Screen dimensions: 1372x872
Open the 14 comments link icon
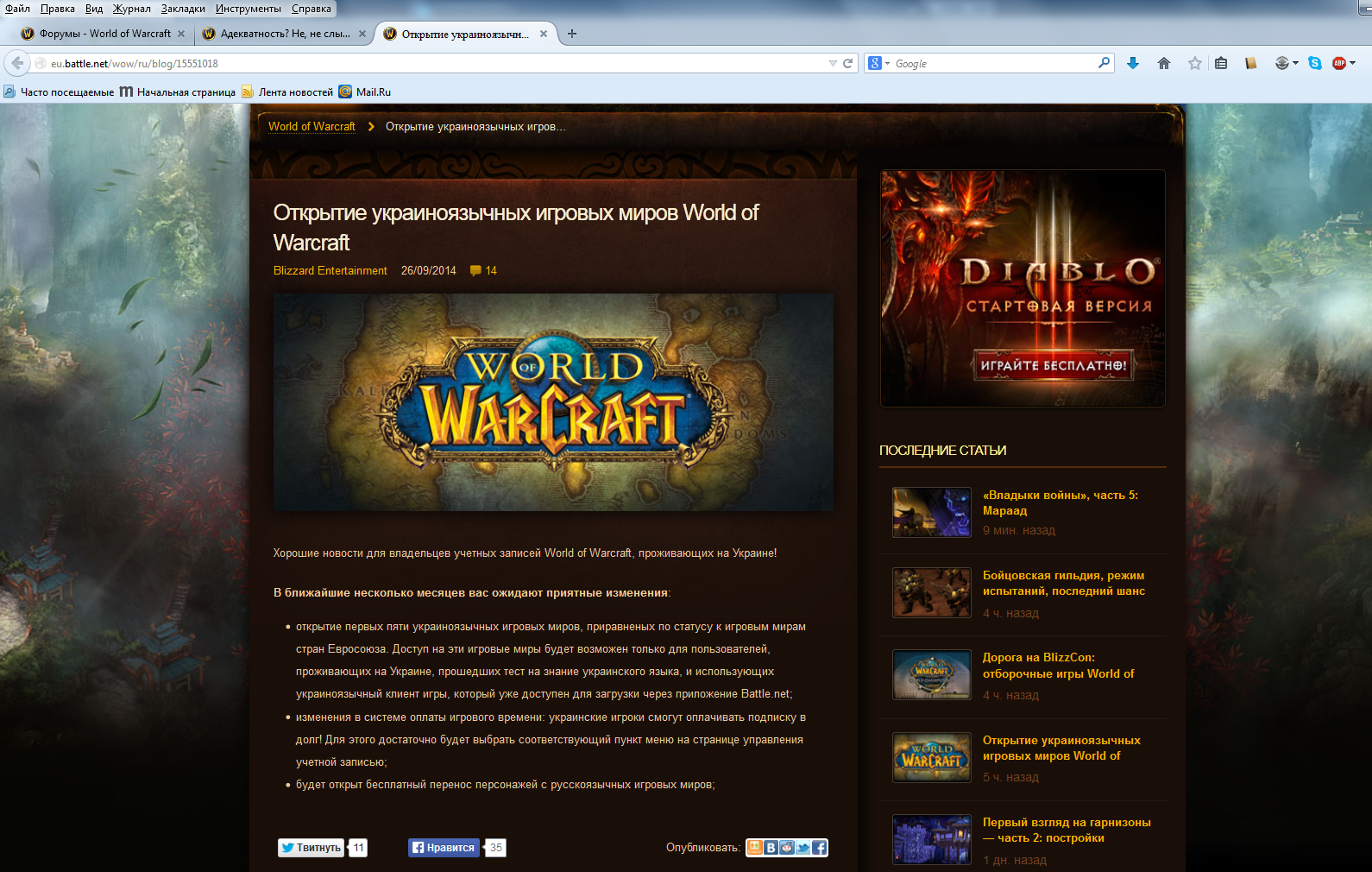click(483, 270)
